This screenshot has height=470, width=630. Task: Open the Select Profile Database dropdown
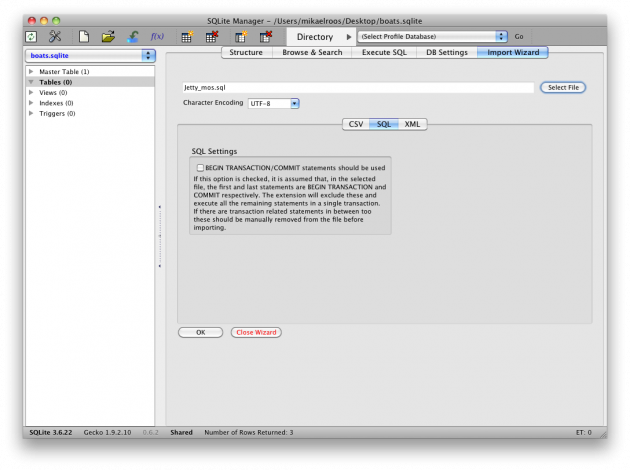pos(432,37)
